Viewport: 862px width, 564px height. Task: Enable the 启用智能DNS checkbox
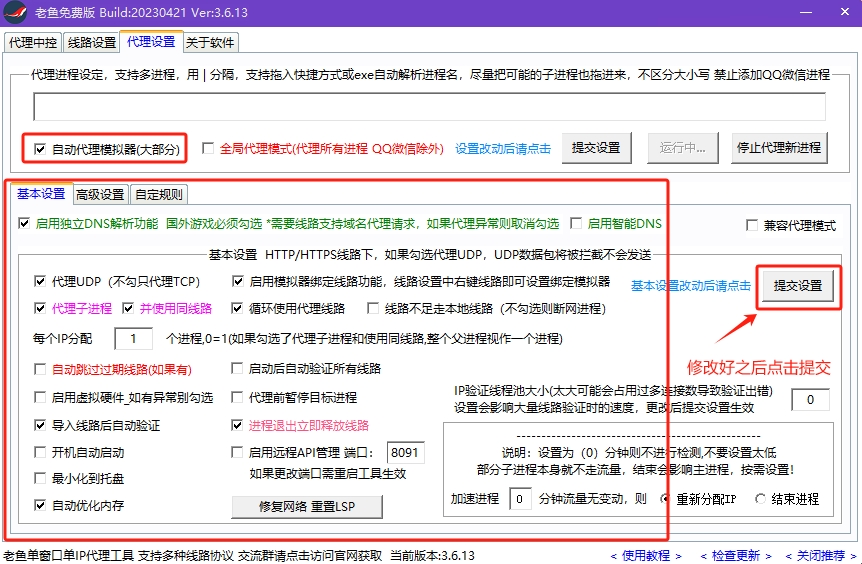[576, 223]
